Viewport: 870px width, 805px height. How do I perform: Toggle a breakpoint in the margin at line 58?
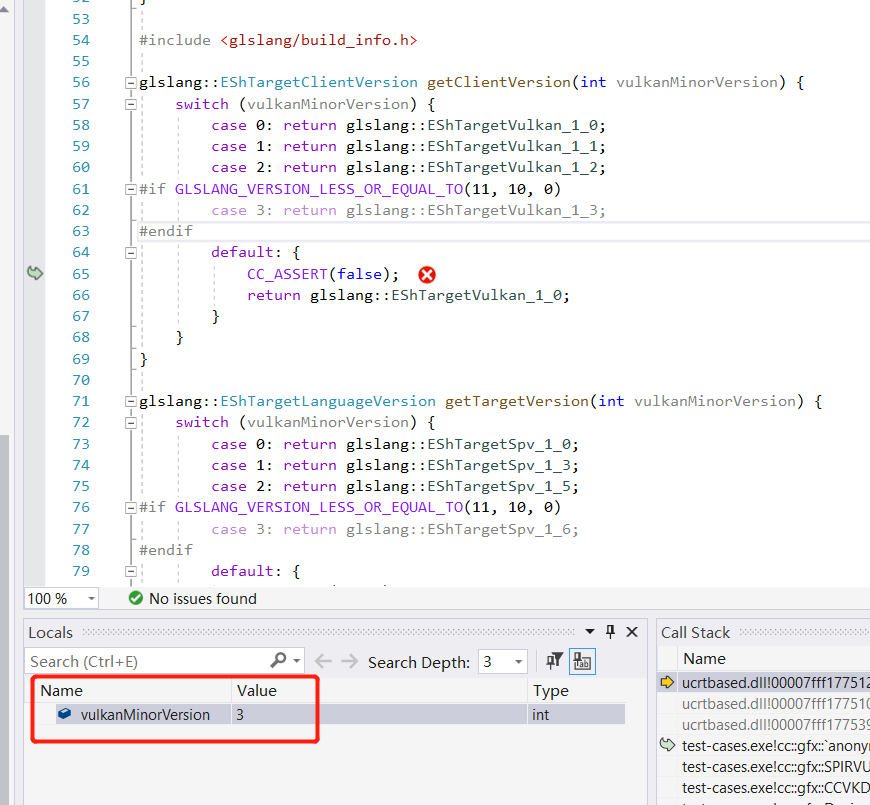35,124
